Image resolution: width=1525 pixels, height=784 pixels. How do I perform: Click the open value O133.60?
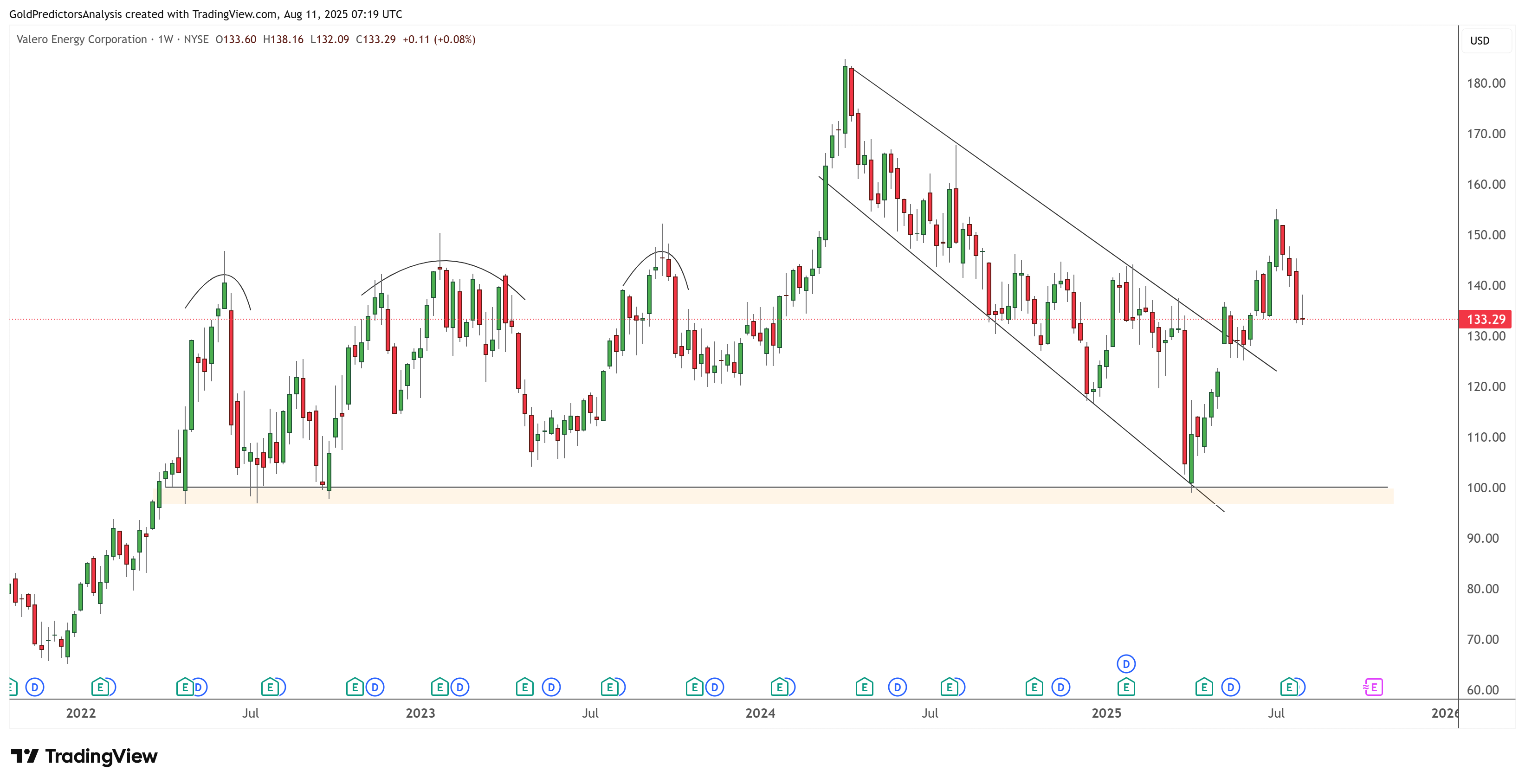tap(236, 39)
